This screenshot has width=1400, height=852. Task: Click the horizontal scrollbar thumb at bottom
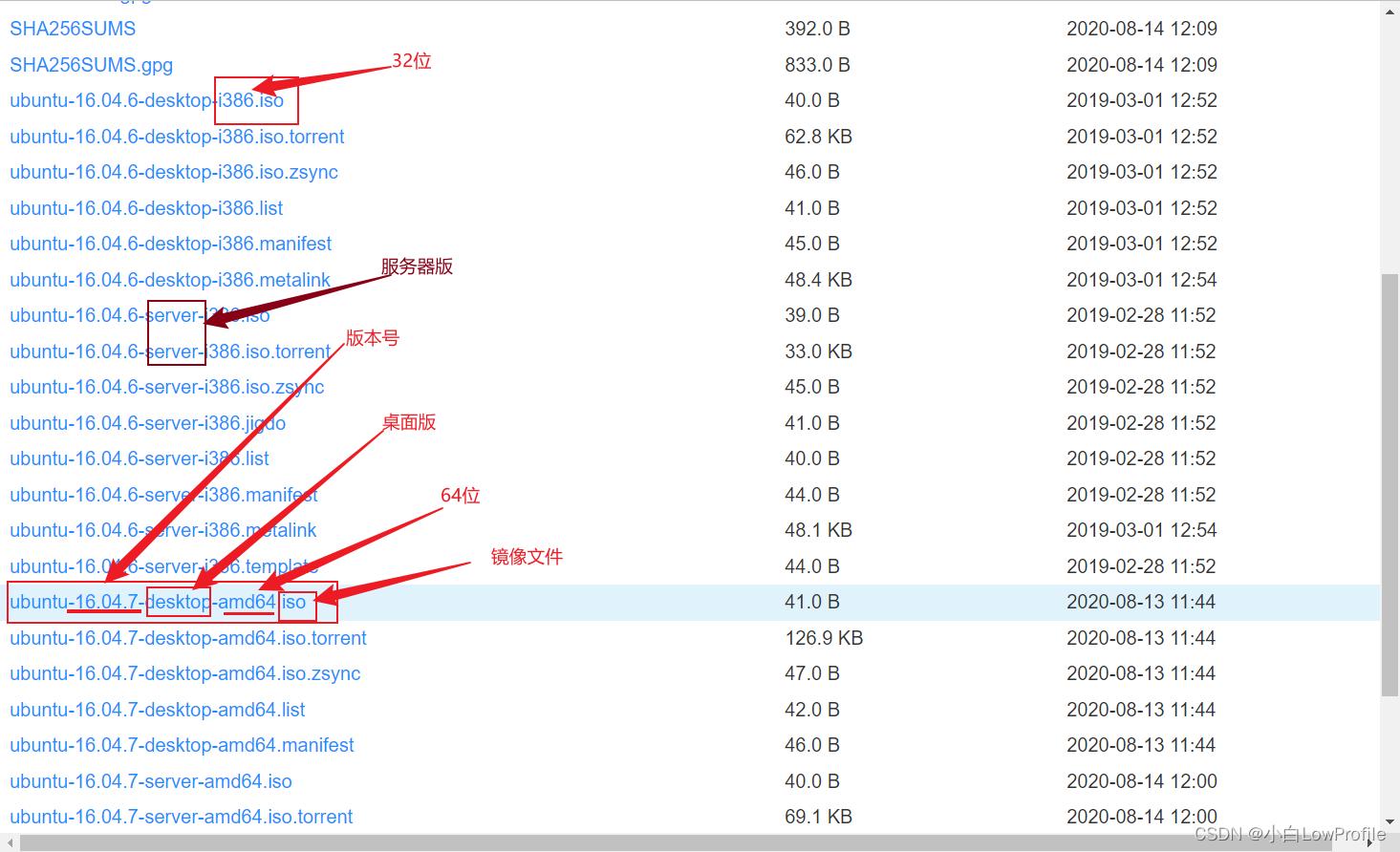tap(688, 843)
